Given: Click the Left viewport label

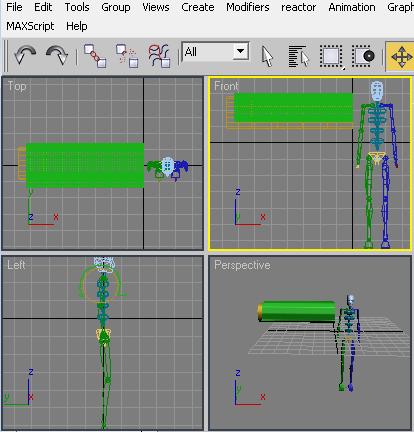Looking at the screenshot, I should point(16,265).
